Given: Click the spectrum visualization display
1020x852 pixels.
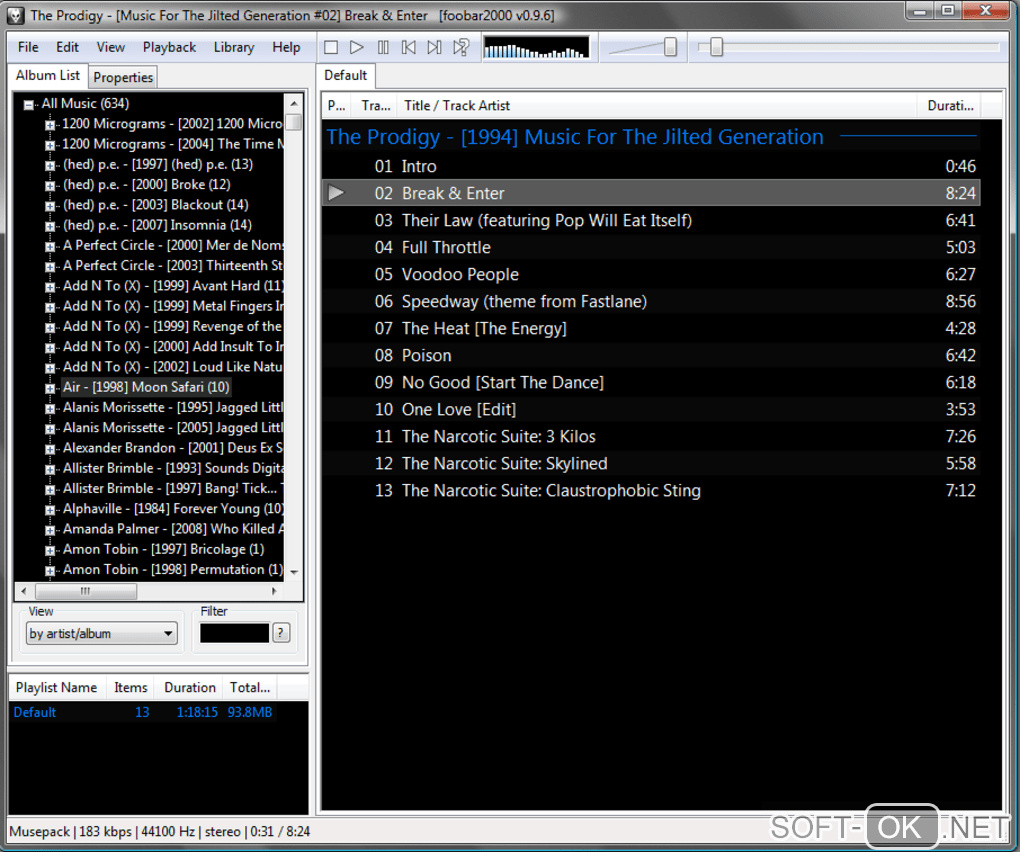Looking at the screenshot, I should [x=537, y=47].
